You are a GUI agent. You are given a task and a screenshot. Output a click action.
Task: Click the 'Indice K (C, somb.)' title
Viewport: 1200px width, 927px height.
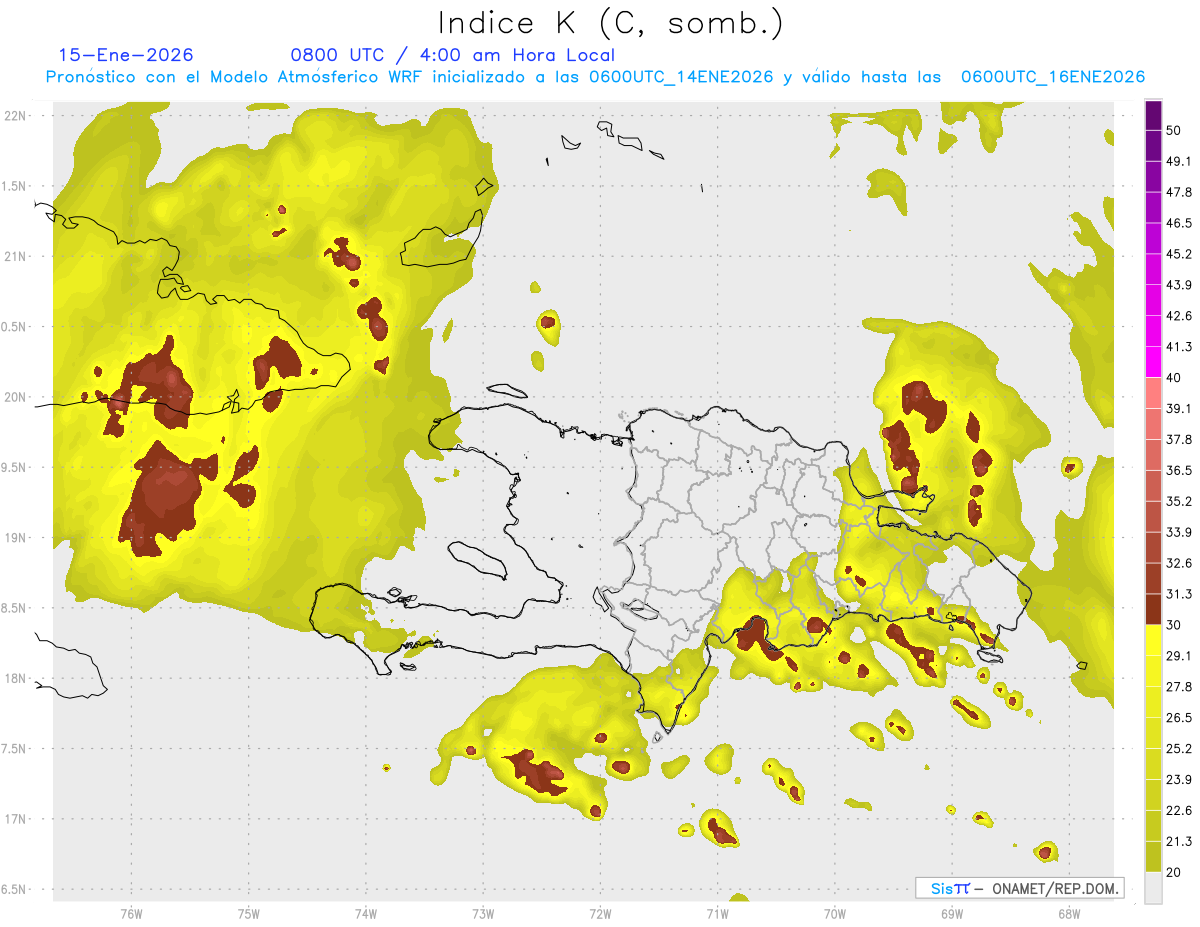610,24
